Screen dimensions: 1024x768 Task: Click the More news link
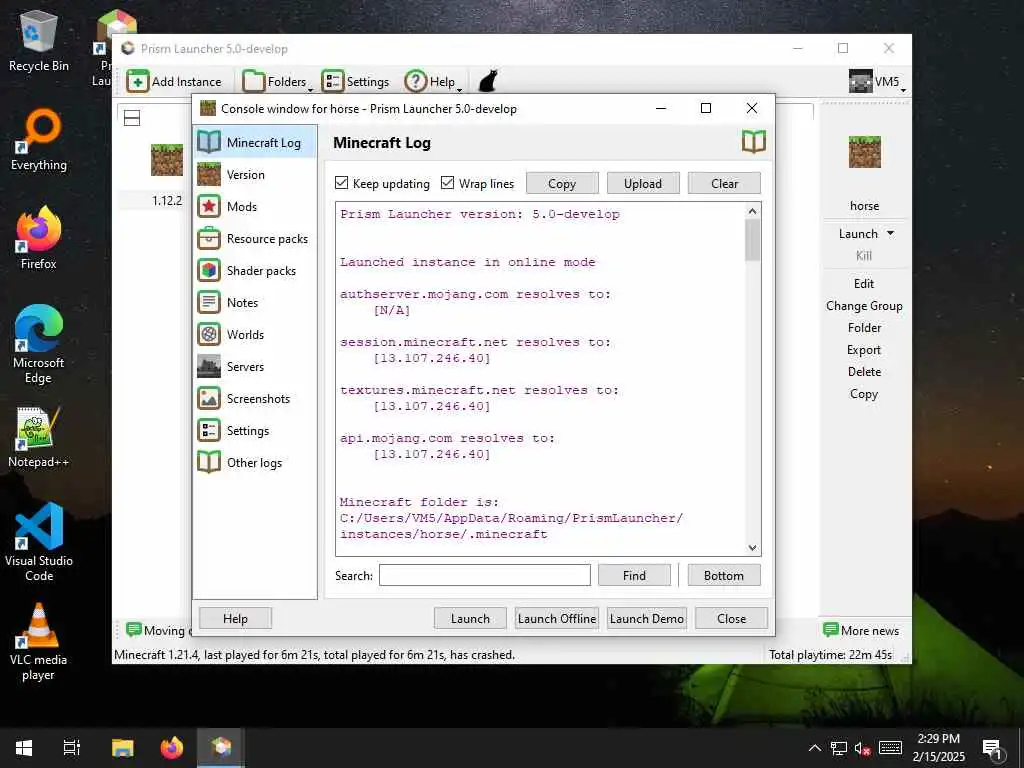861,630
